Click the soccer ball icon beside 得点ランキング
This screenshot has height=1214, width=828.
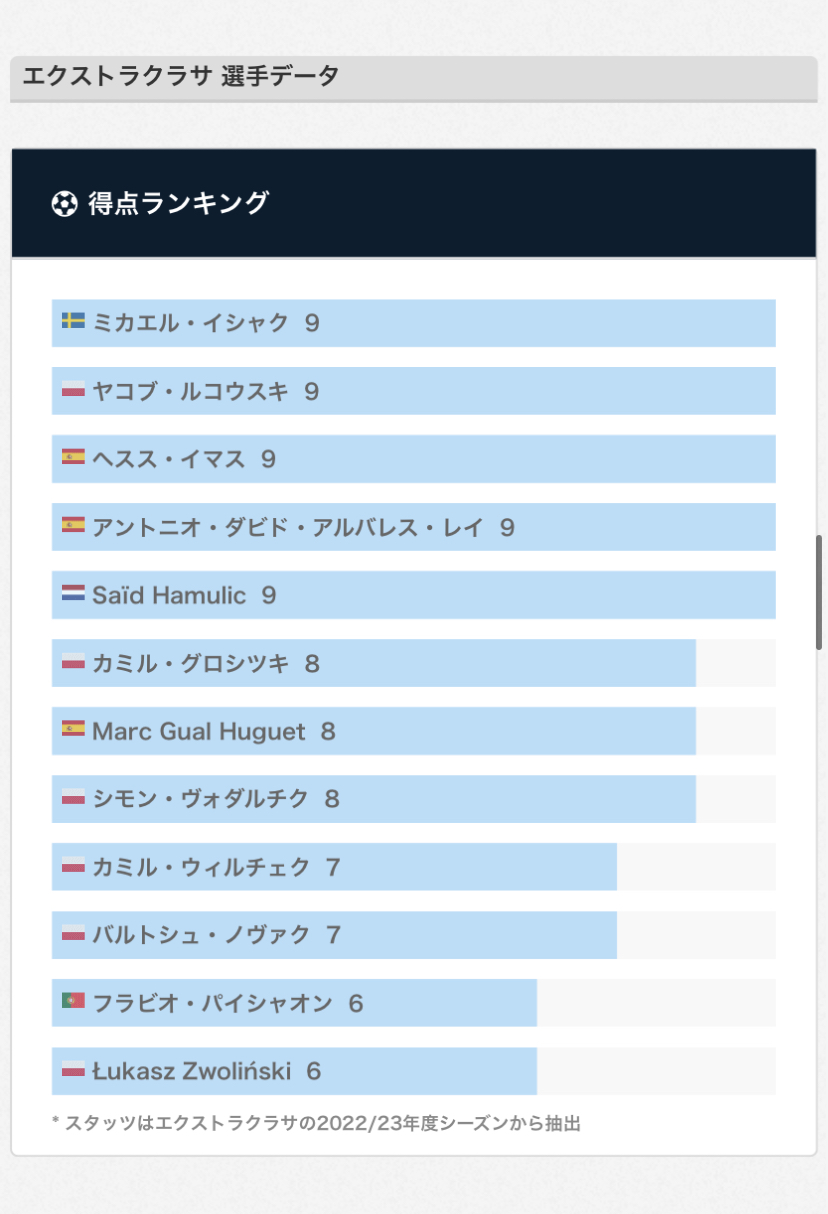(x=64, y=204)
